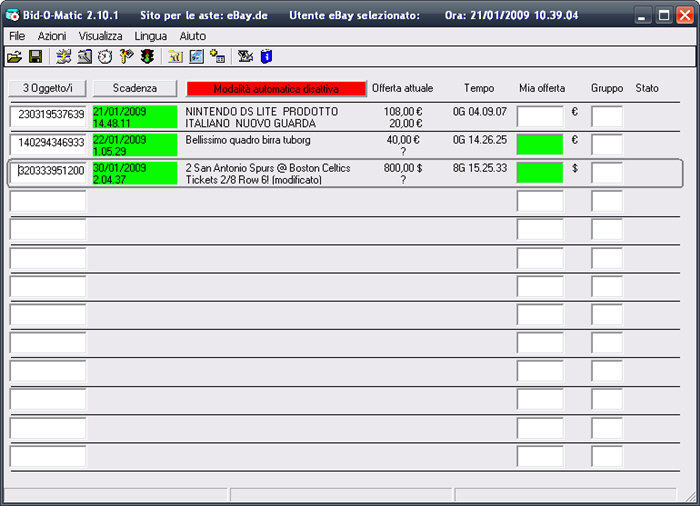This screenshot has height=506, width=700.
Task: Focus item number field 230319537639
Action: click(48, 117)
